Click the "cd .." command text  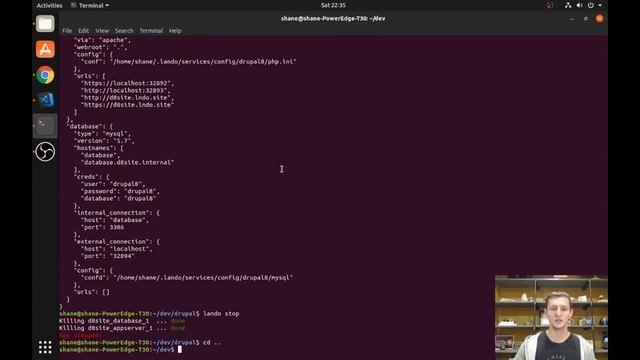(x=212, y=342)
